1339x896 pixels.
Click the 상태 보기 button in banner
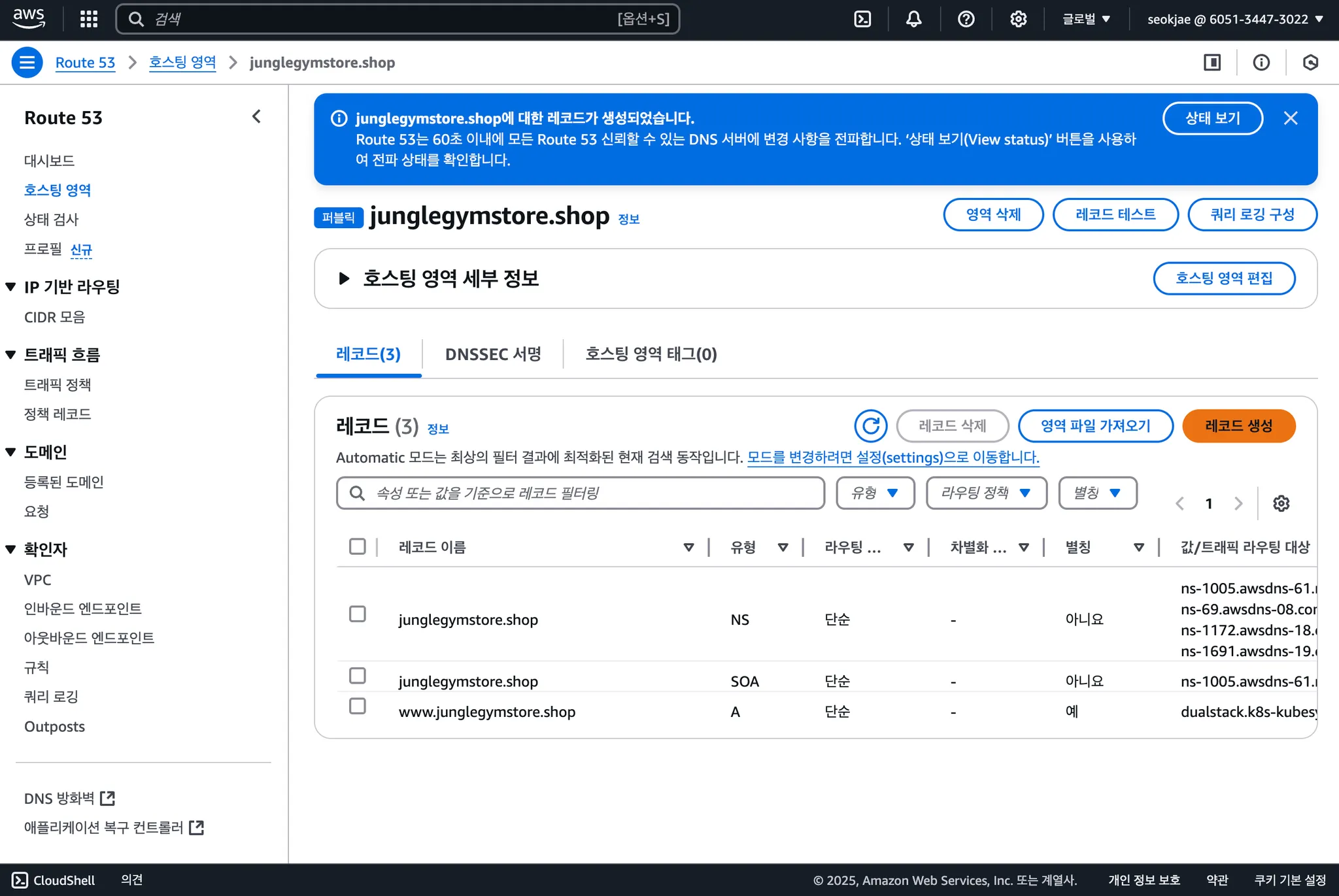click(1212, 118)
